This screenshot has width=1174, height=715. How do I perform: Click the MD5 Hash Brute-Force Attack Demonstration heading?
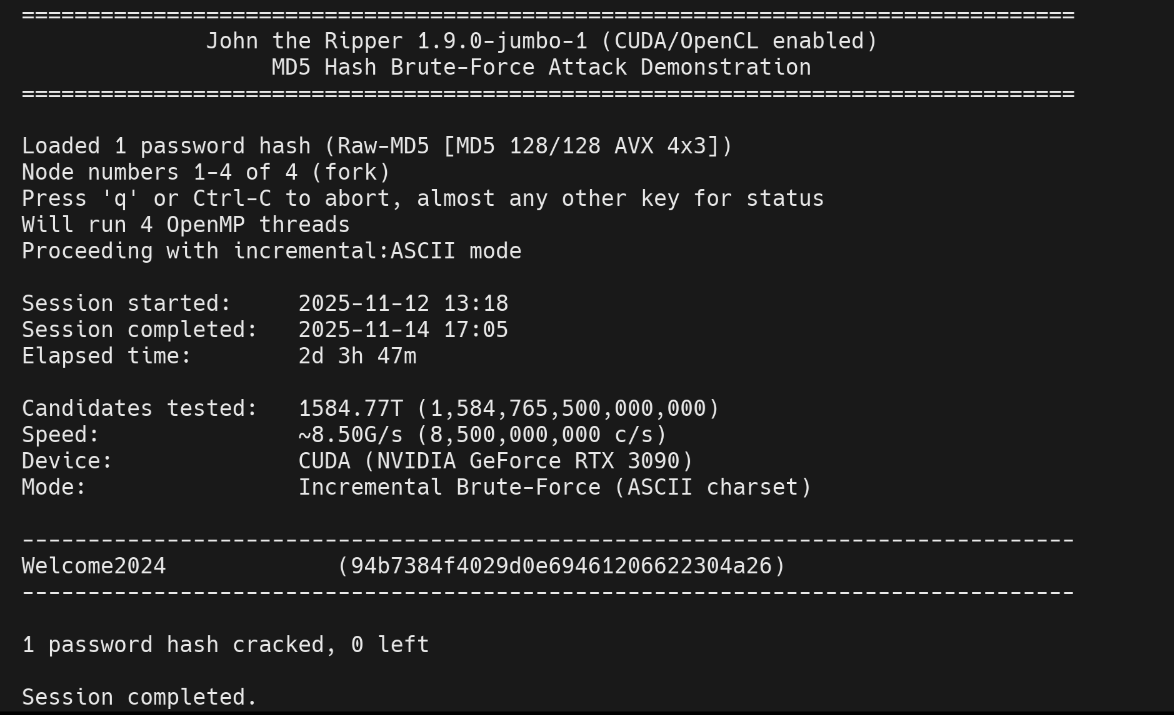541,68
